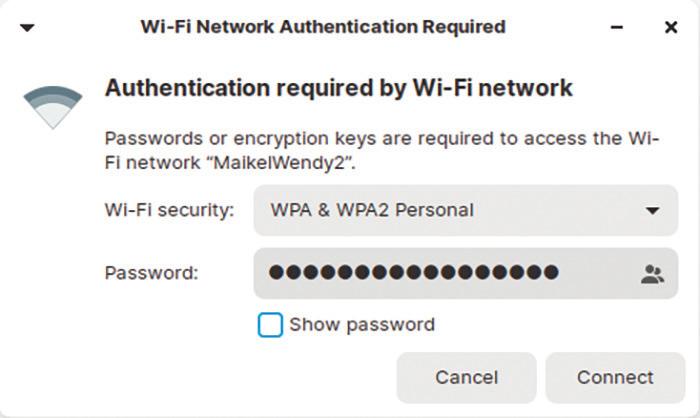This screenshot has width=700, height=418.
Task: Click the "Passwords or encryption keys" description line
Action: coord(380,139)
